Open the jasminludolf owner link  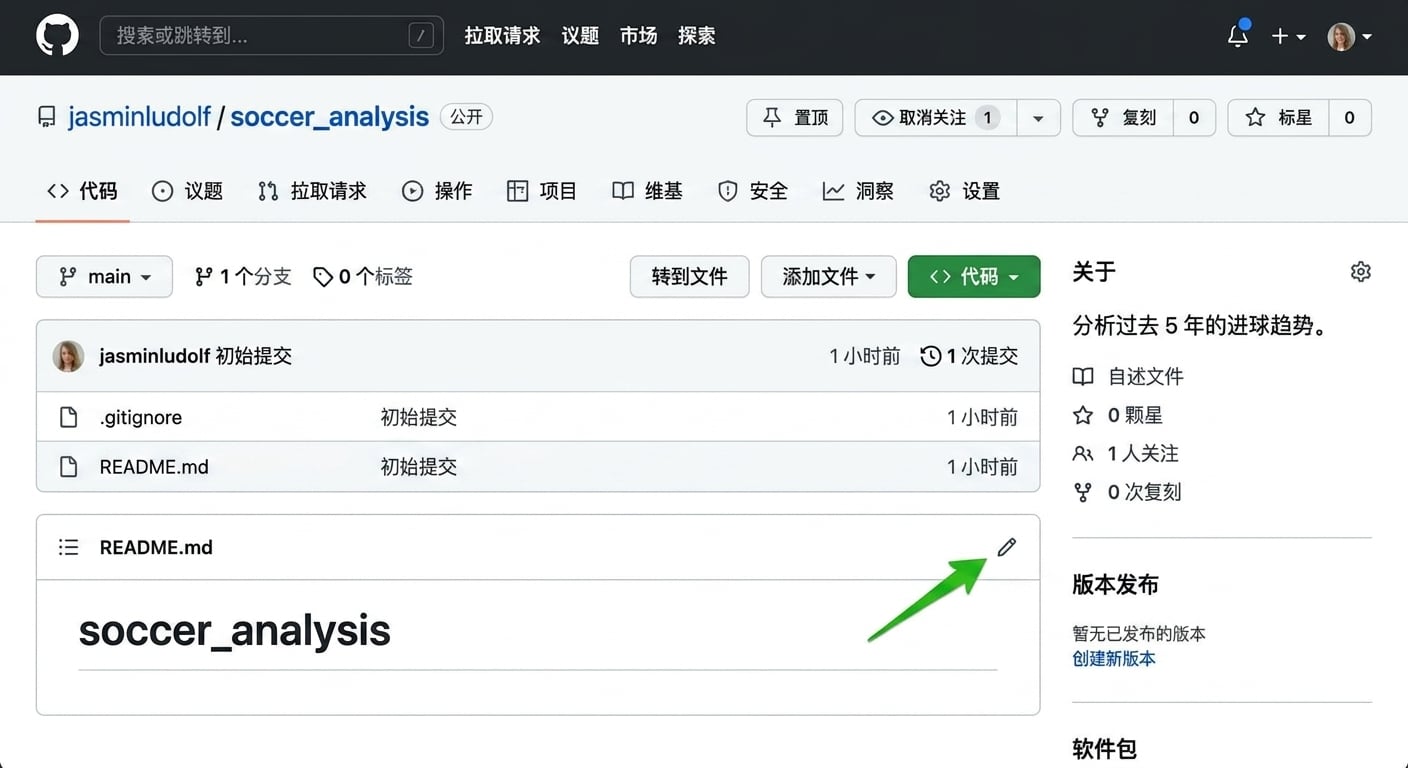pos(139,117)
